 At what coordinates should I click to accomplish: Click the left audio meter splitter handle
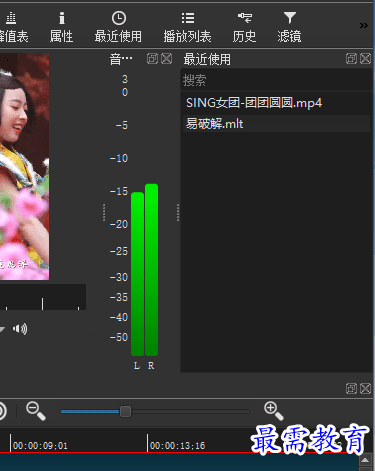(x=104, y=213)
